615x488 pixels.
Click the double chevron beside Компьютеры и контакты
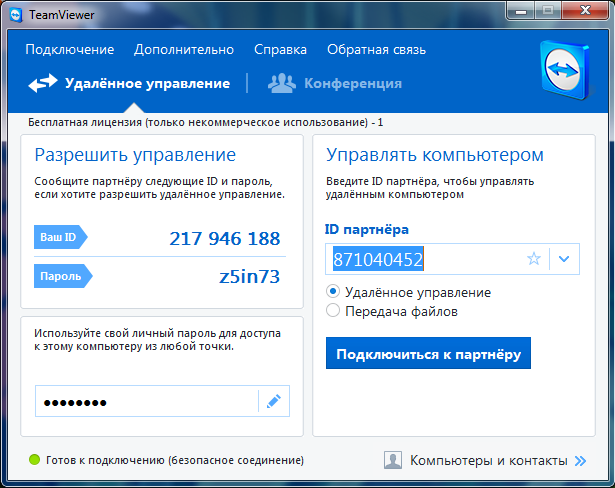(580, 461)
